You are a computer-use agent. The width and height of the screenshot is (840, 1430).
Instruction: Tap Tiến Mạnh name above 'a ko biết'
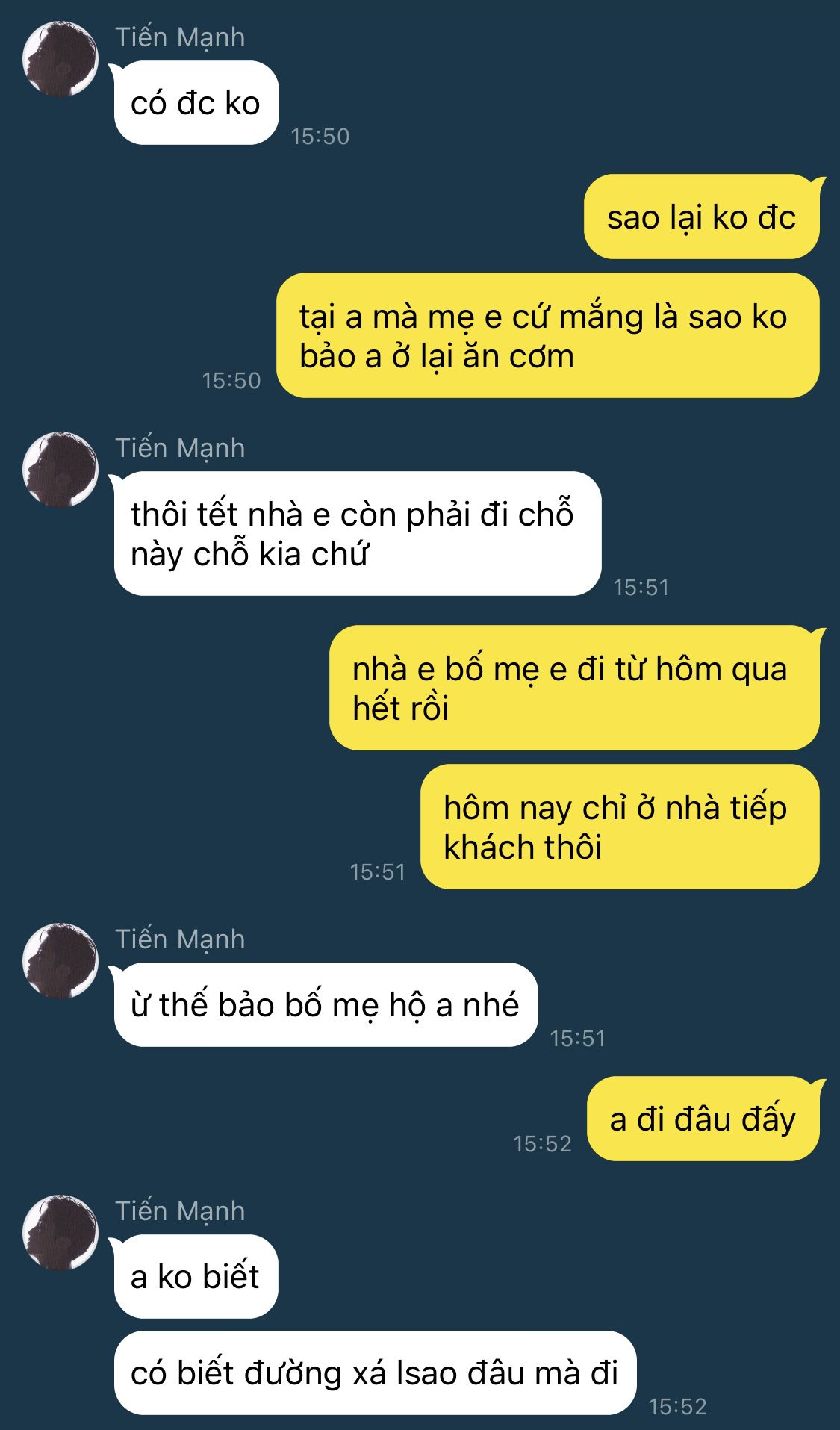(x=180, y=1211)
